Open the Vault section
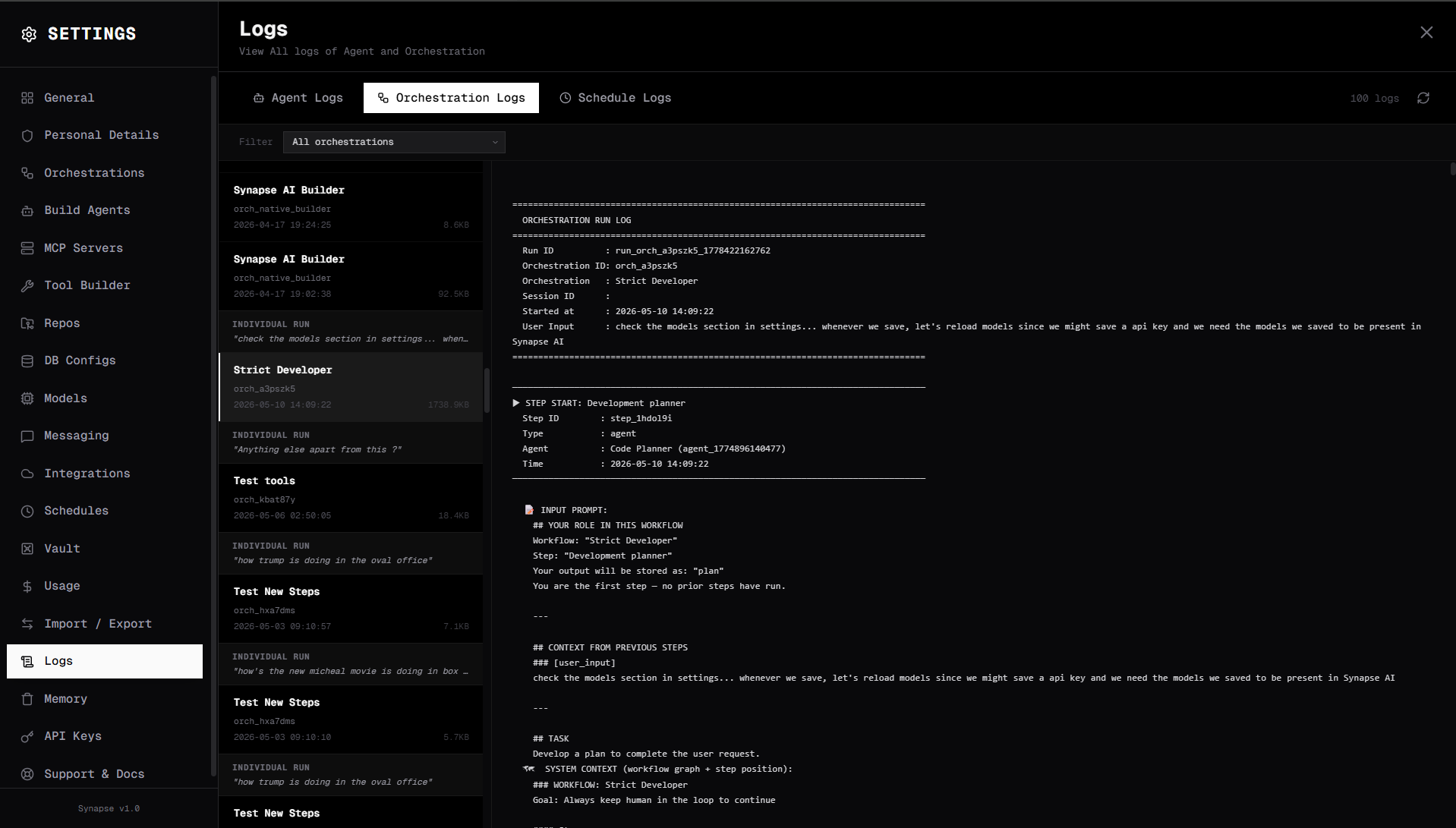Image resolution: width=1456 pixels, height=828 pixels. tap(105, 549)
